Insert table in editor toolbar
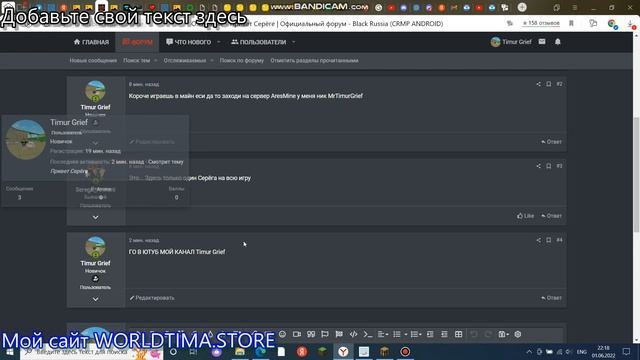 [x=459, y=334]
